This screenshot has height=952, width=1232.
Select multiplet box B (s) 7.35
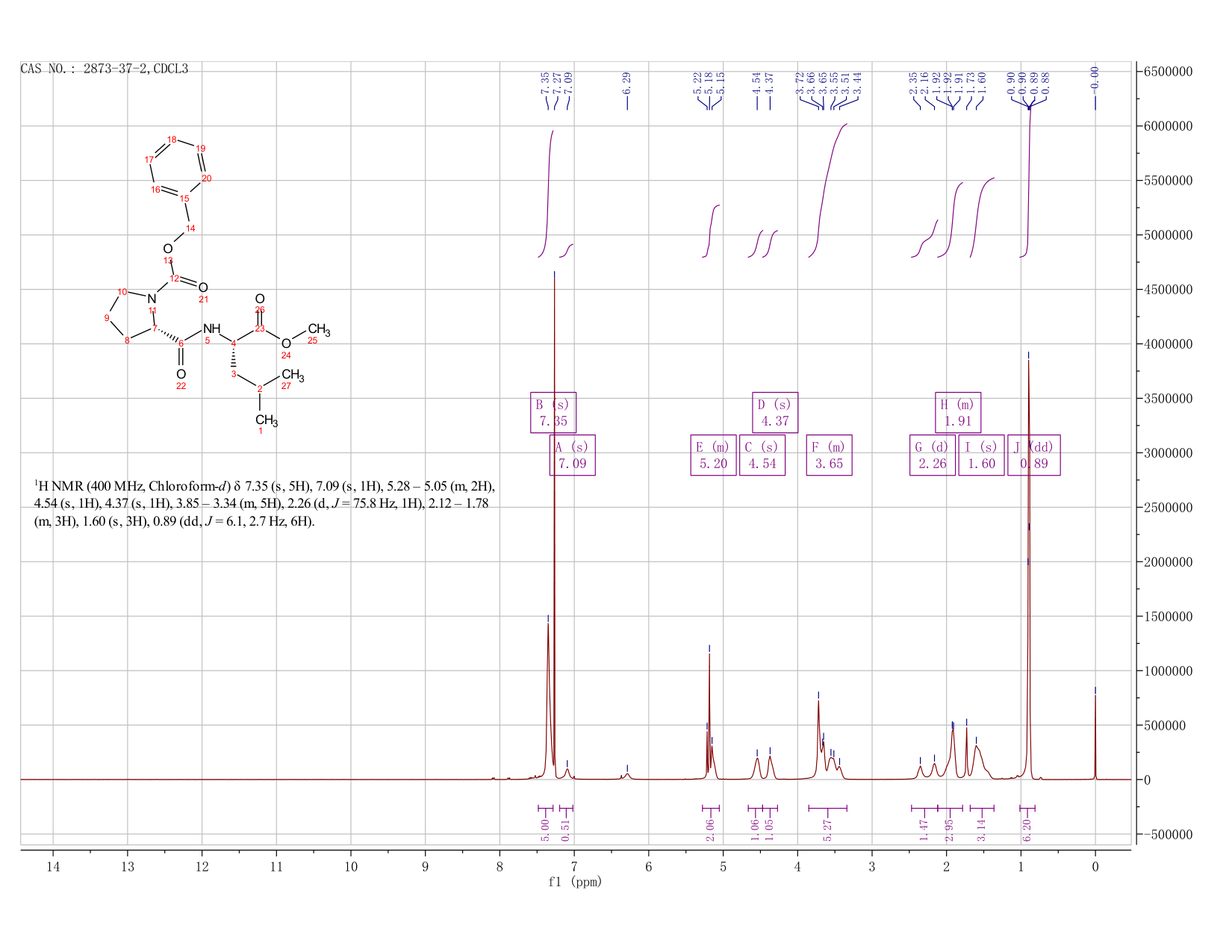pos(553,412)
